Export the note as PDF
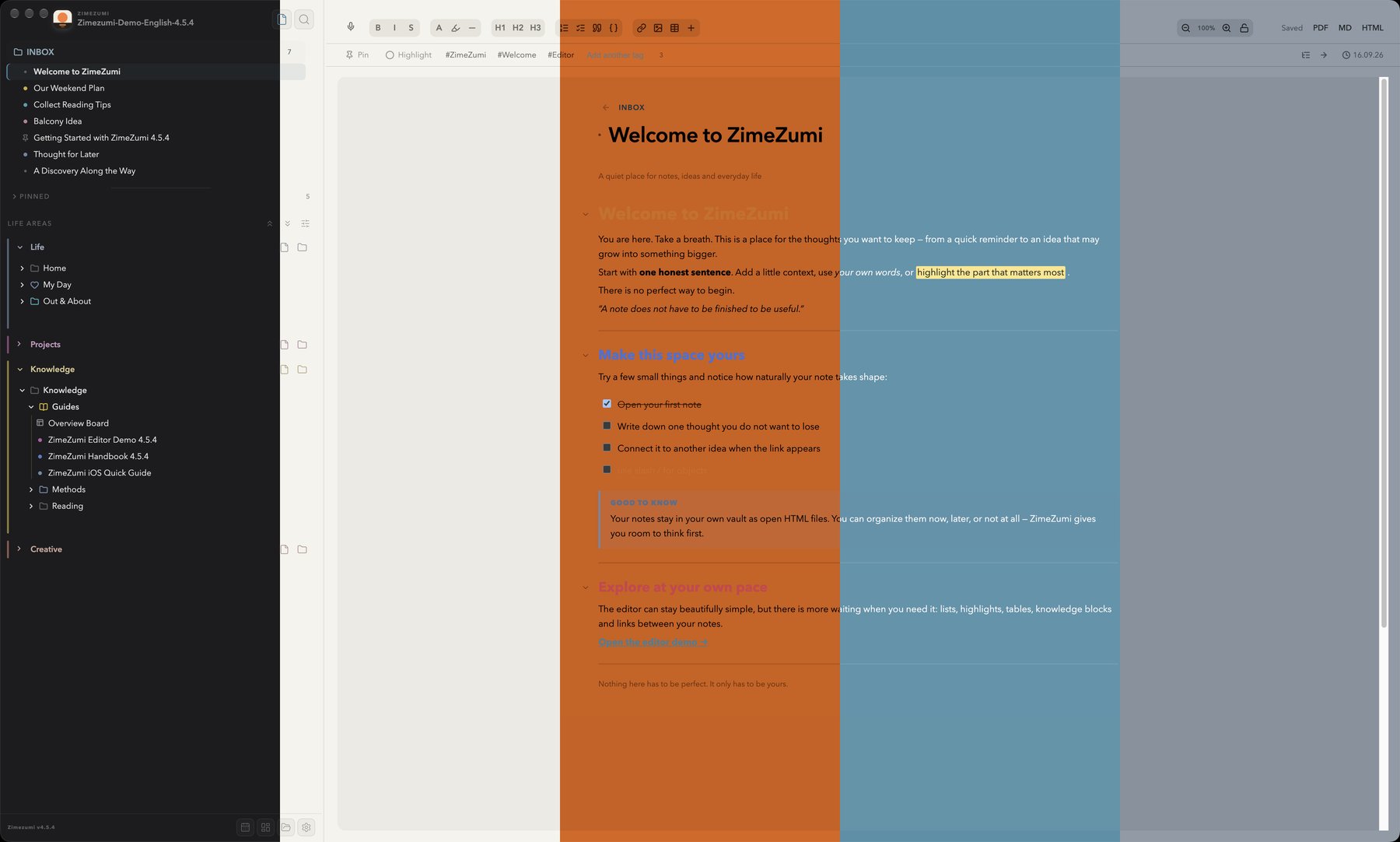This screenshot has width=1400, height=842. point(1321,28)
